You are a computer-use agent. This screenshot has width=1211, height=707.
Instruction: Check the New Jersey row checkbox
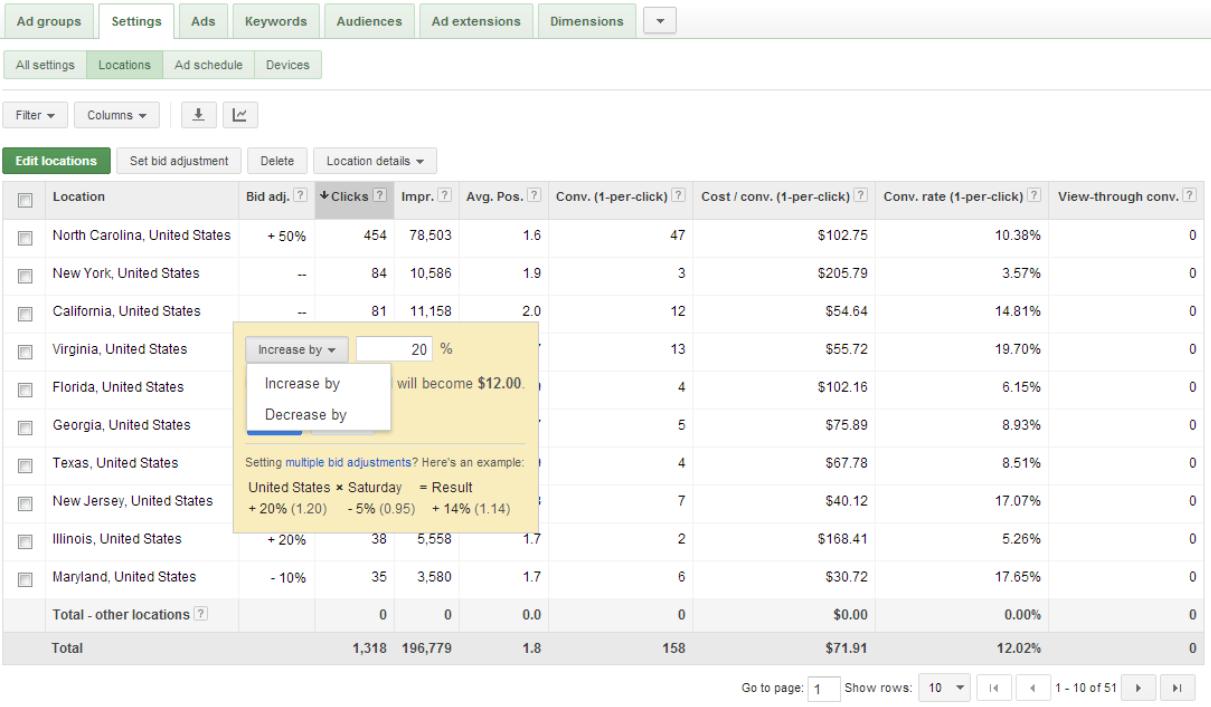[x=23, y=502]
